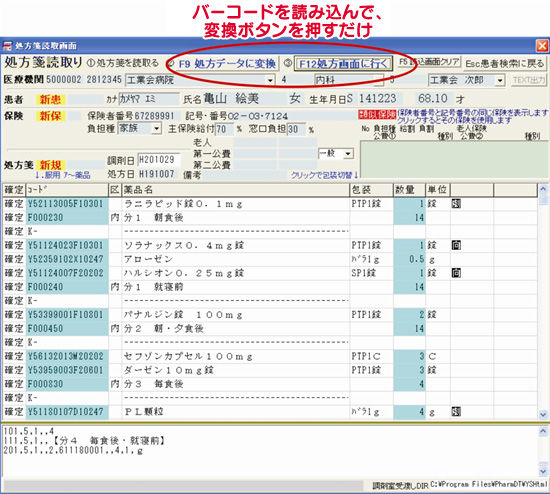The image size is (550, 494).
Task: Click the TEXT出力 button
Action: [529, 80]
